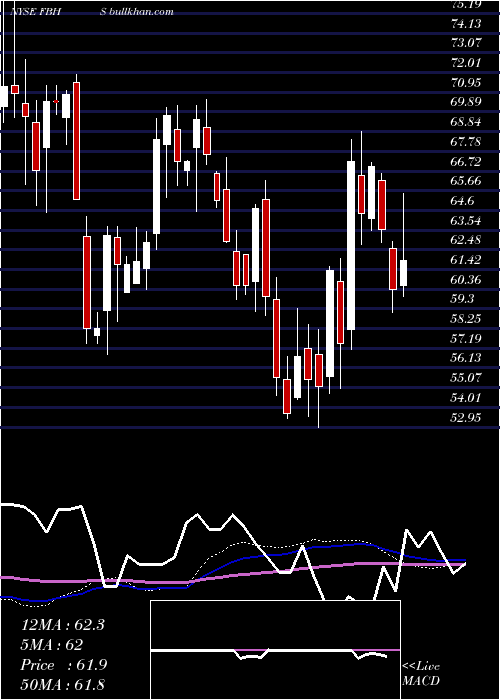
Task: Click the <<Live MACD label
Action: (421, 673)
